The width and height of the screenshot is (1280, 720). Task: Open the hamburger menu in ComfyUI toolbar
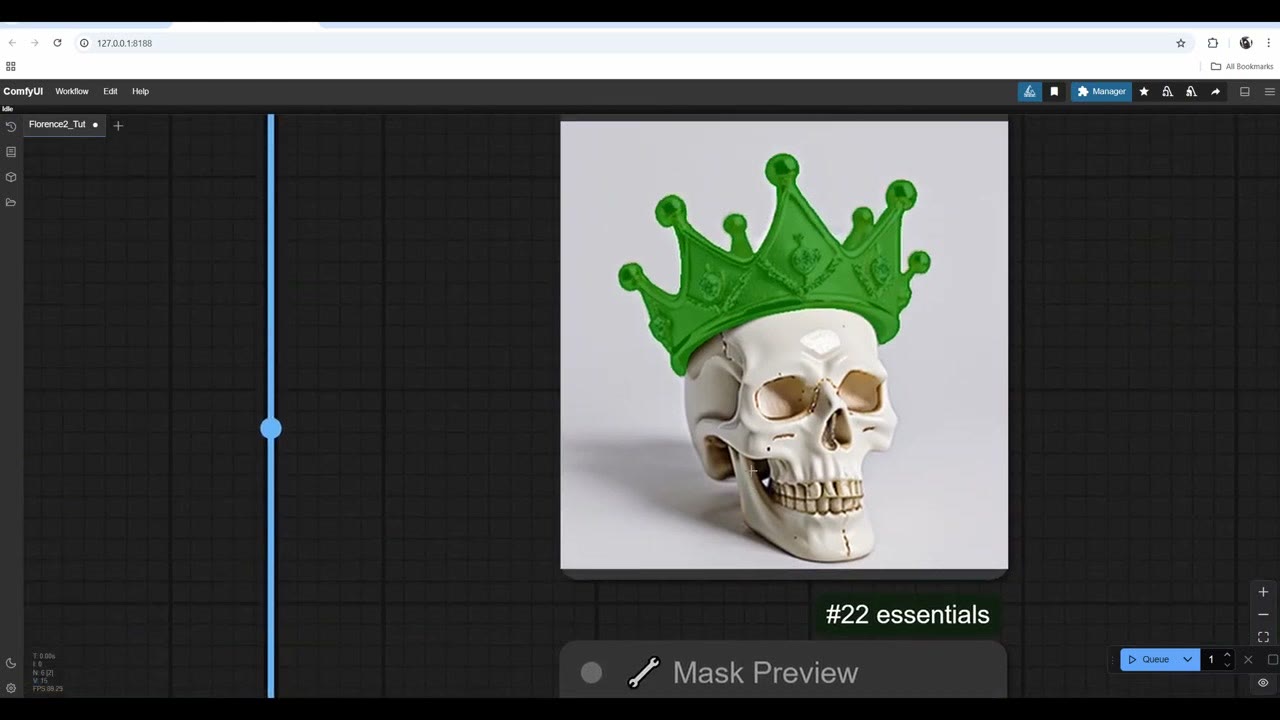1270,92
